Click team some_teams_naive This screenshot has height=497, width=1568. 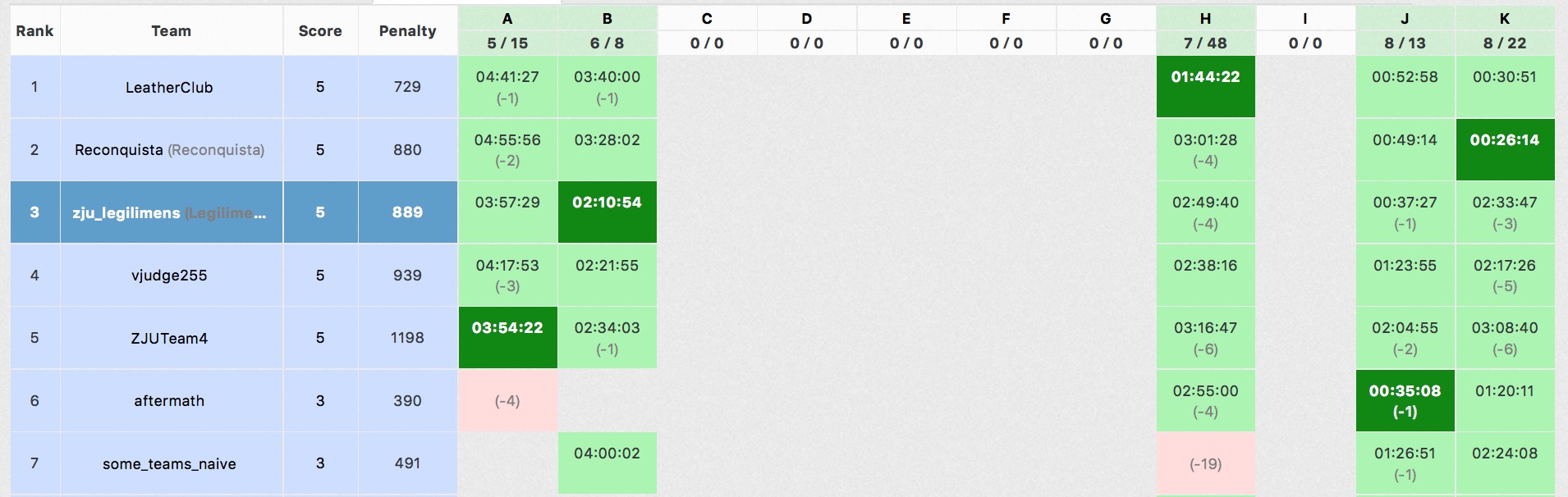(169, 464)
